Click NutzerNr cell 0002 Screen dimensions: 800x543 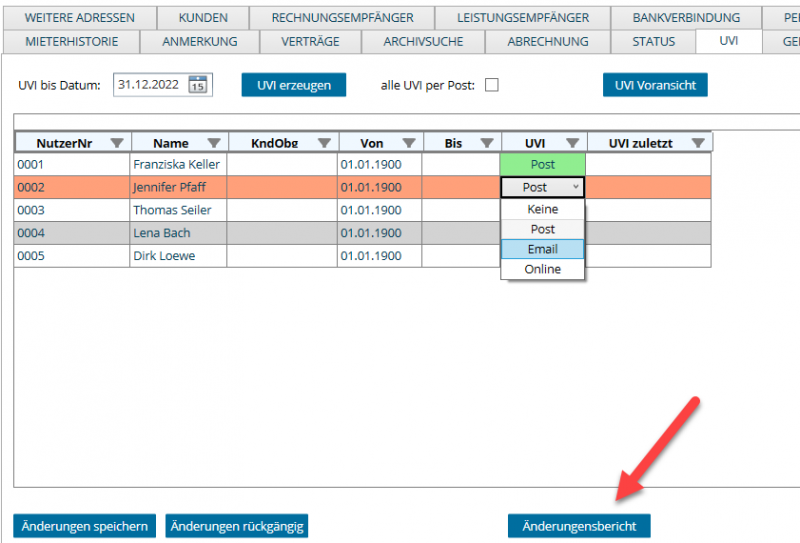72,187
